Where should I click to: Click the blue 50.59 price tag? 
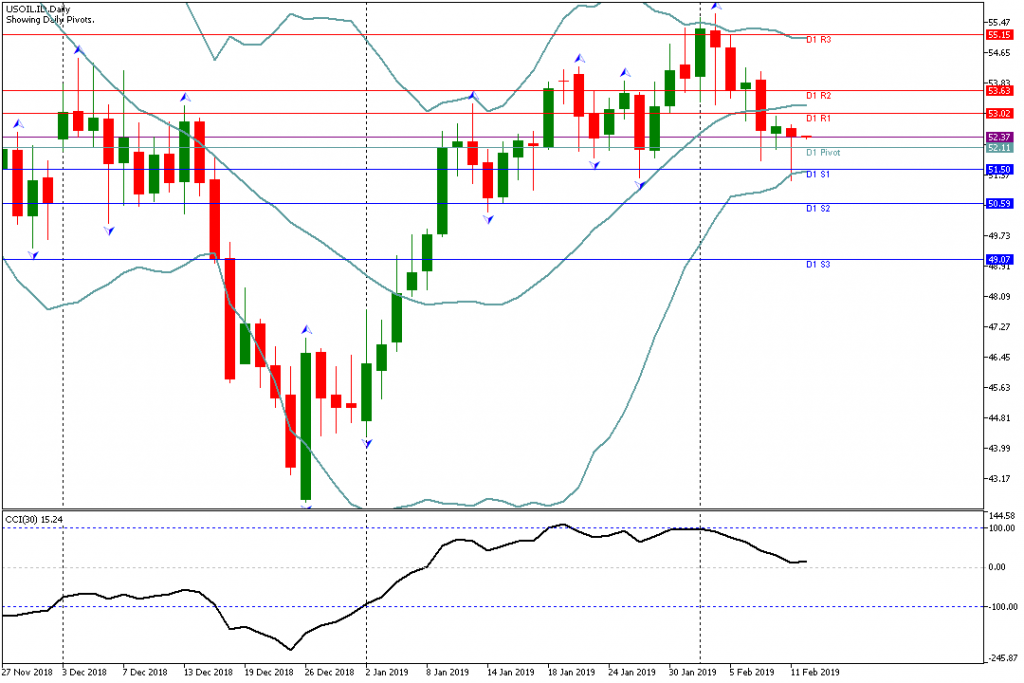click(x=999, y=204)
